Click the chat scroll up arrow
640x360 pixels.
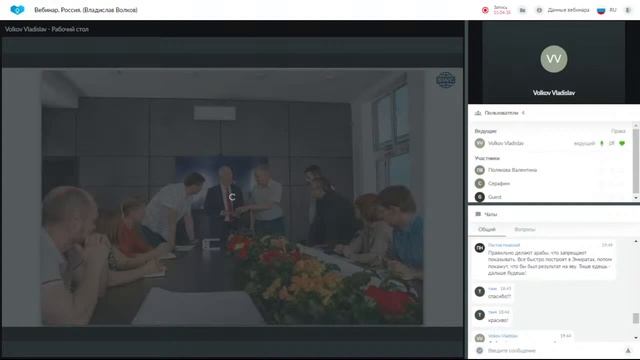click(636, 242)
